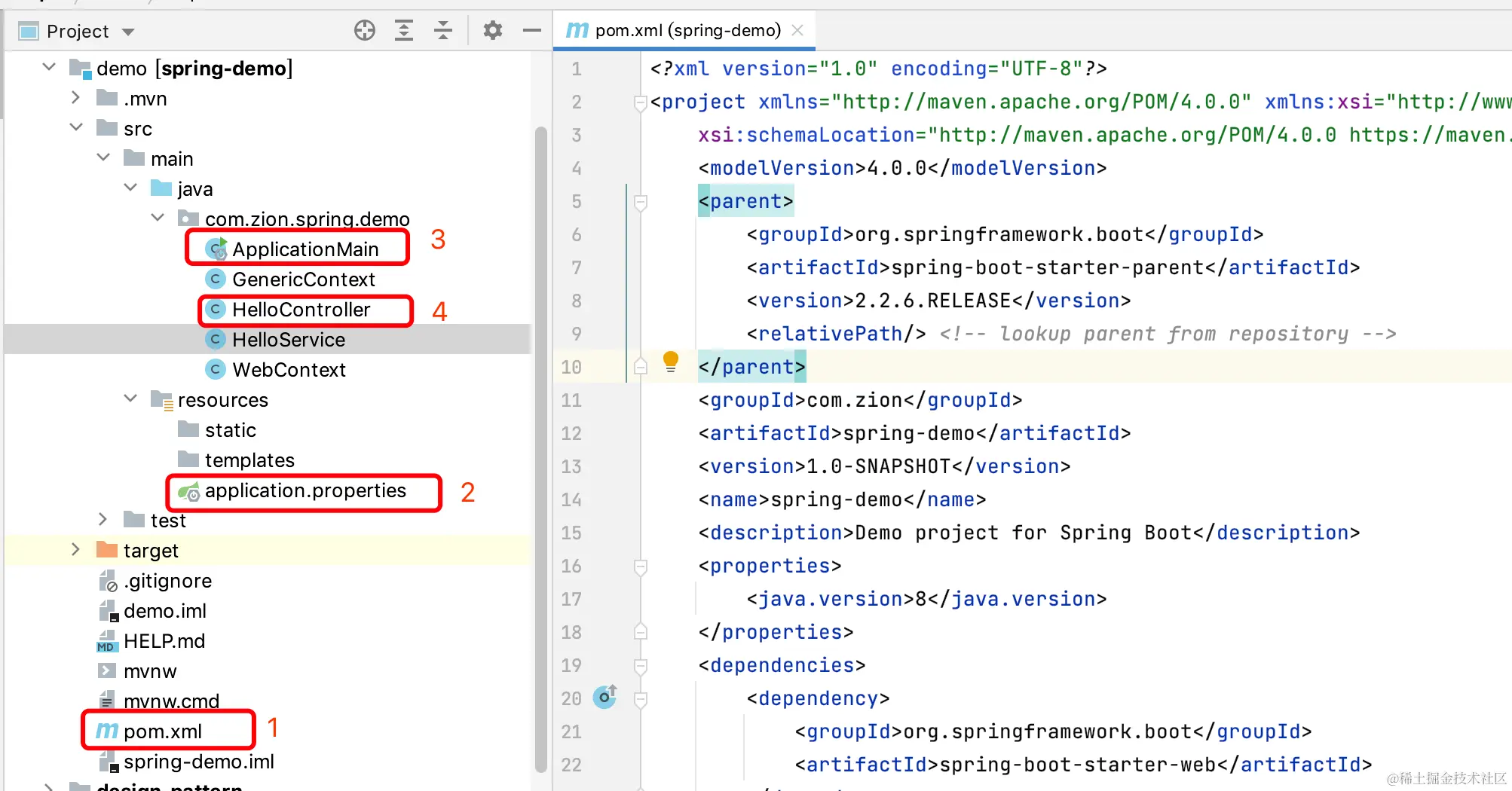1512x791 pixels.
Task: Click the locate current file crosshair icon
Action: click(x=365, y=31)
